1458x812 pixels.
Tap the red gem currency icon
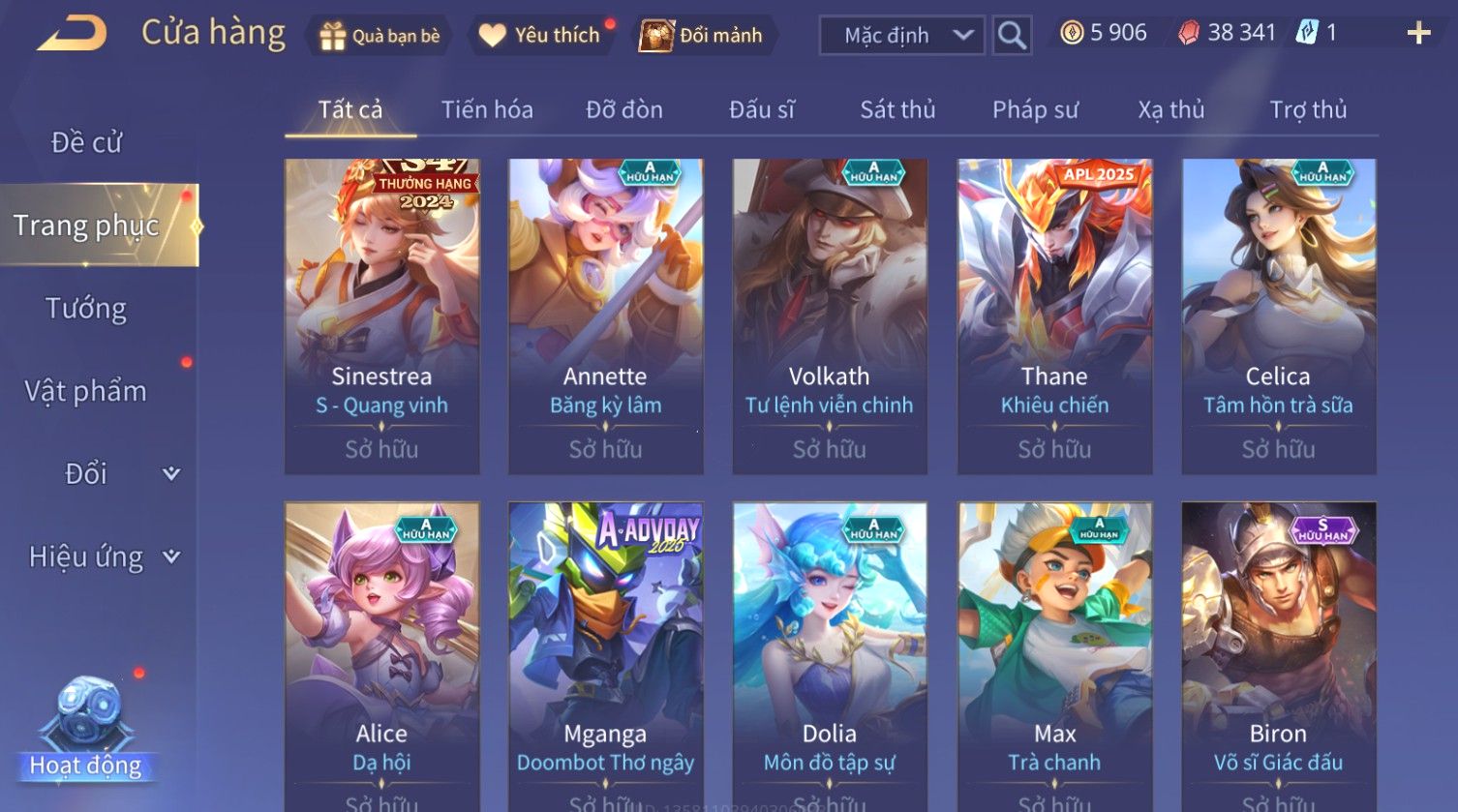[x=1189, y=33]
